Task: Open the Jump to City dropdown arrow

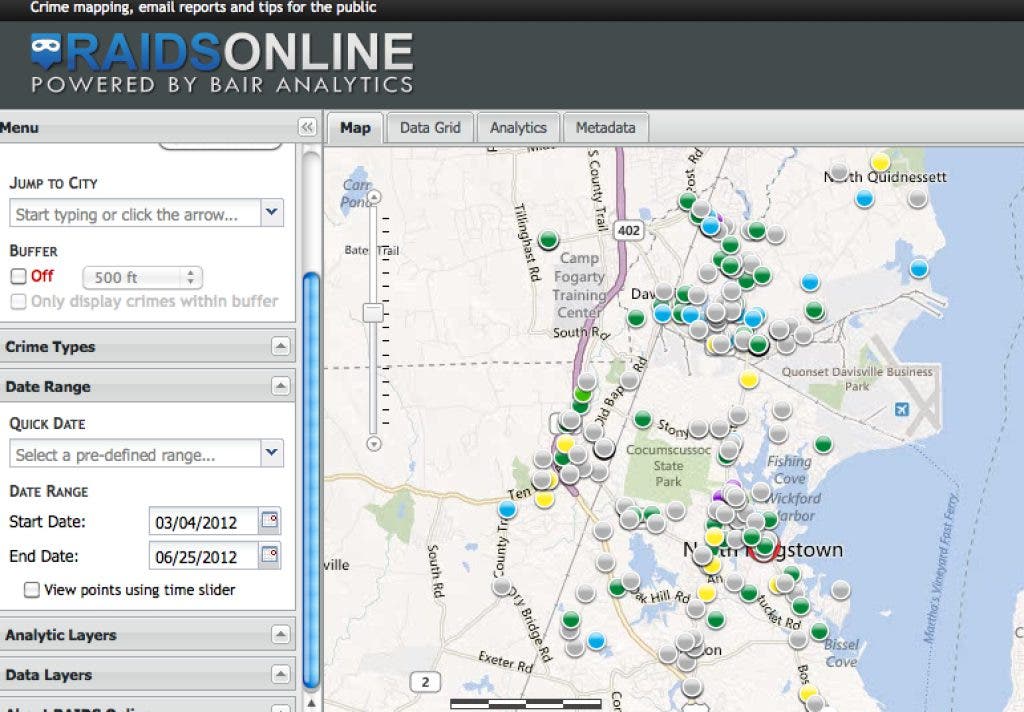Action: tap(272, 212)
